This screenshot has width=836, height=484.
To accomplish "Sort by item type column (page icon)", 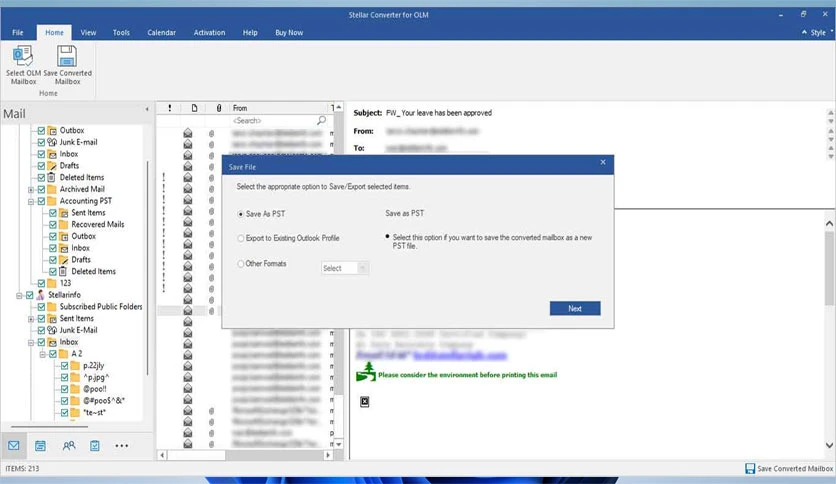I will pos(194,108).
